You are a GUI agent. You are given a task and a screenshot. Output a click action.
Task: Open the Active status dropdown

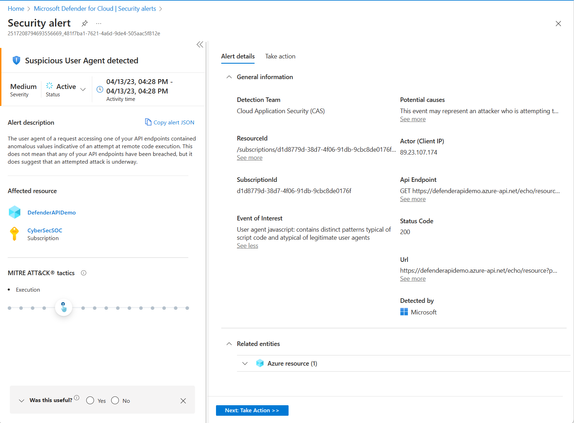83,89
